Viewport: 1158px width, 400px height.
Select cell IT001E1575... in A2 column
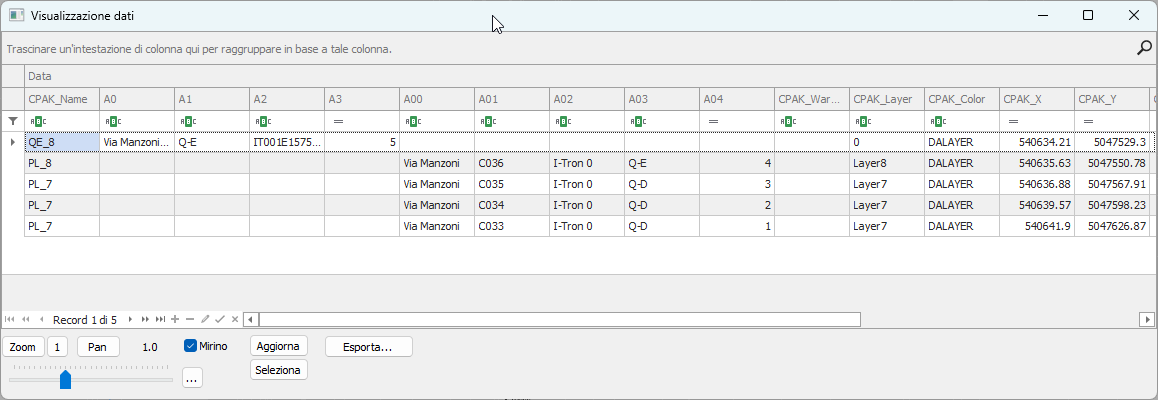pyautogui.click(x=287, y=142)
